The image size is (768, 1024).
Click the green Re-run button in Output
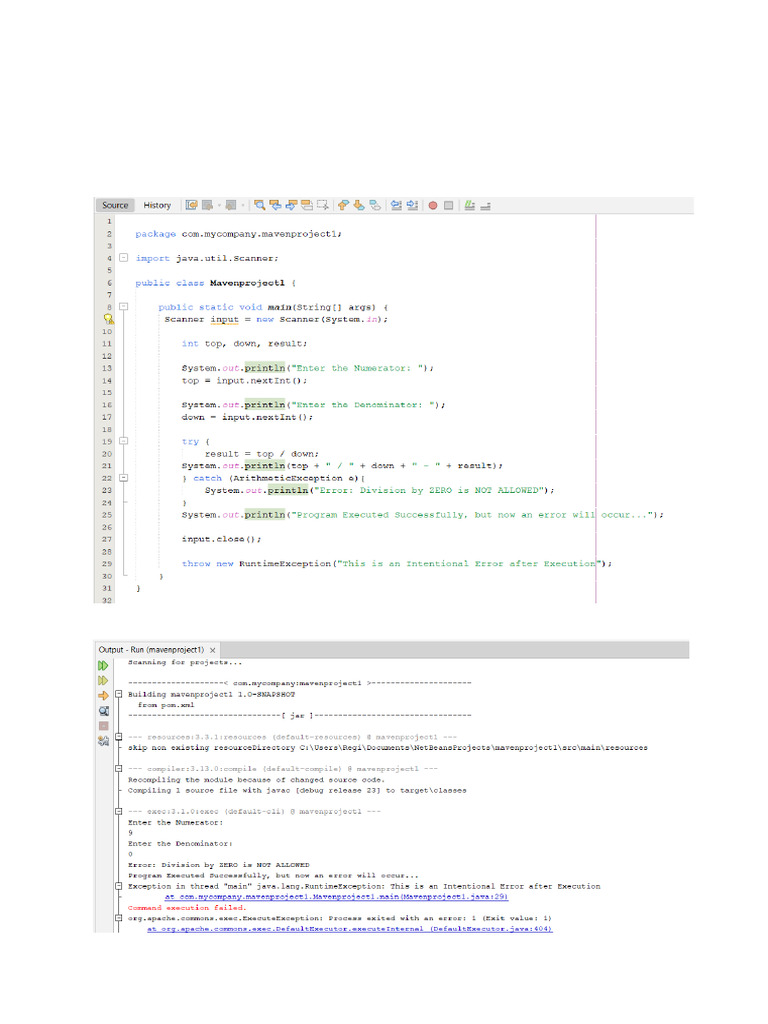[102, 665]
